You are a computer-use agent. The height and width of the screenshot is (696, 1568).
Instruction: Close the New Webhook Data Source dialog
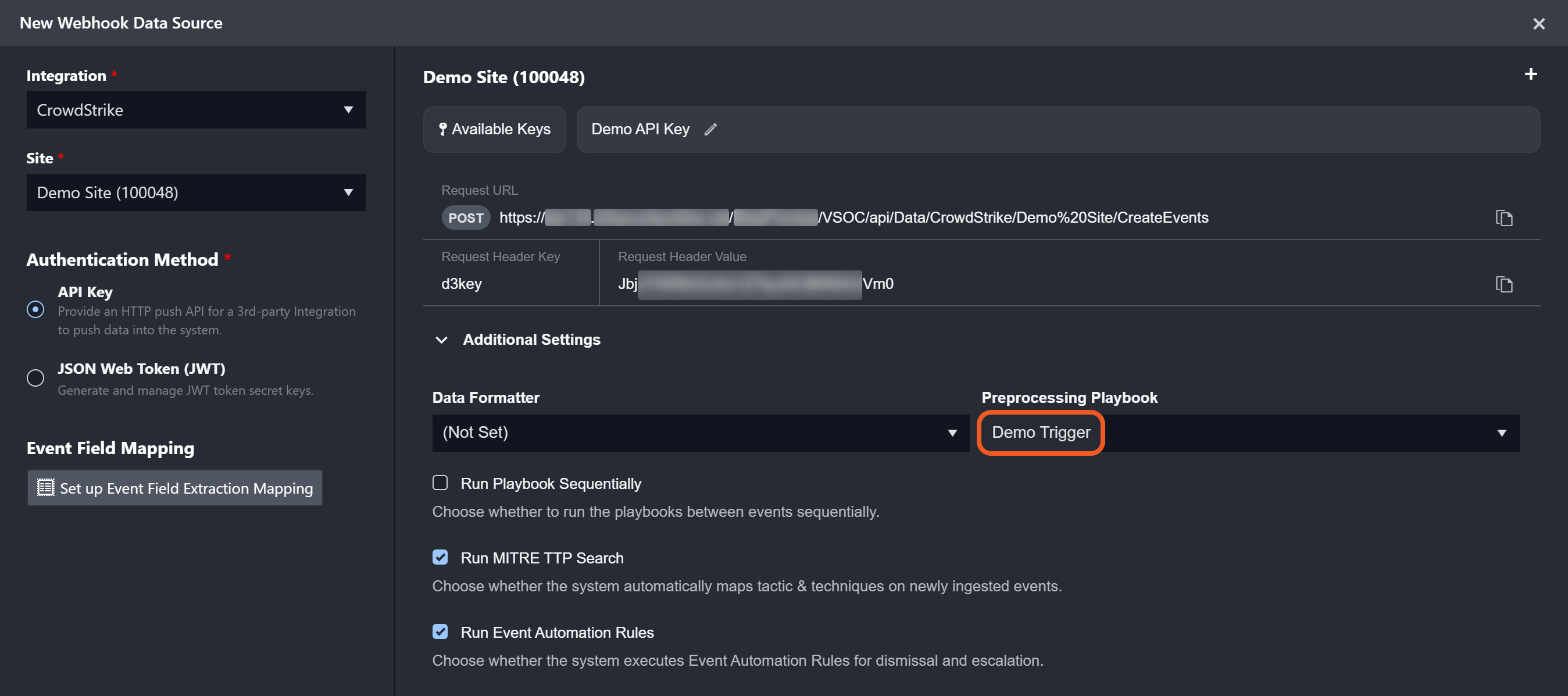1539,24
